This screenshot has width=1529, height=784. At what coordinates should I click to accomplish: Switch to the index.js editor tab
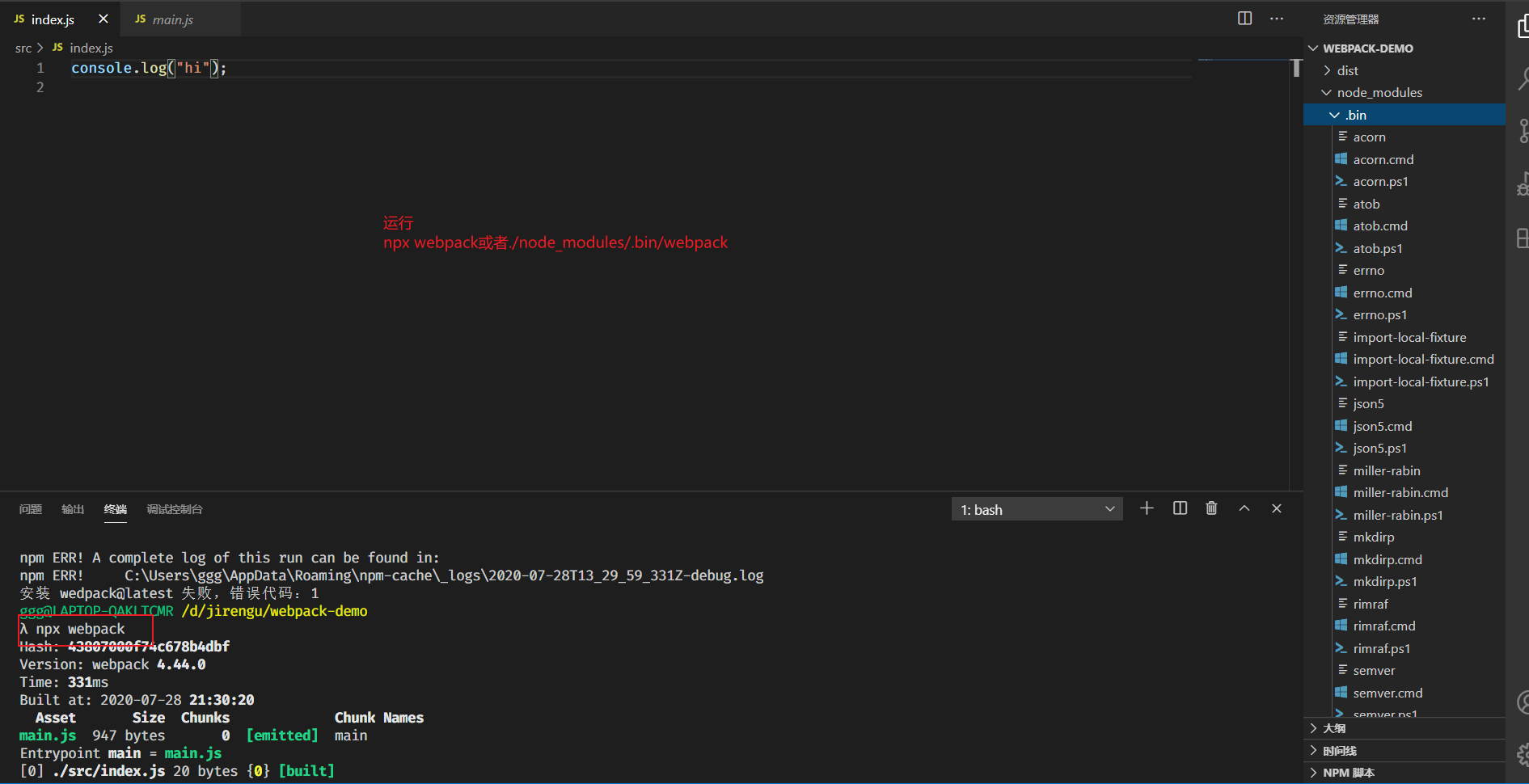point(60,19)
